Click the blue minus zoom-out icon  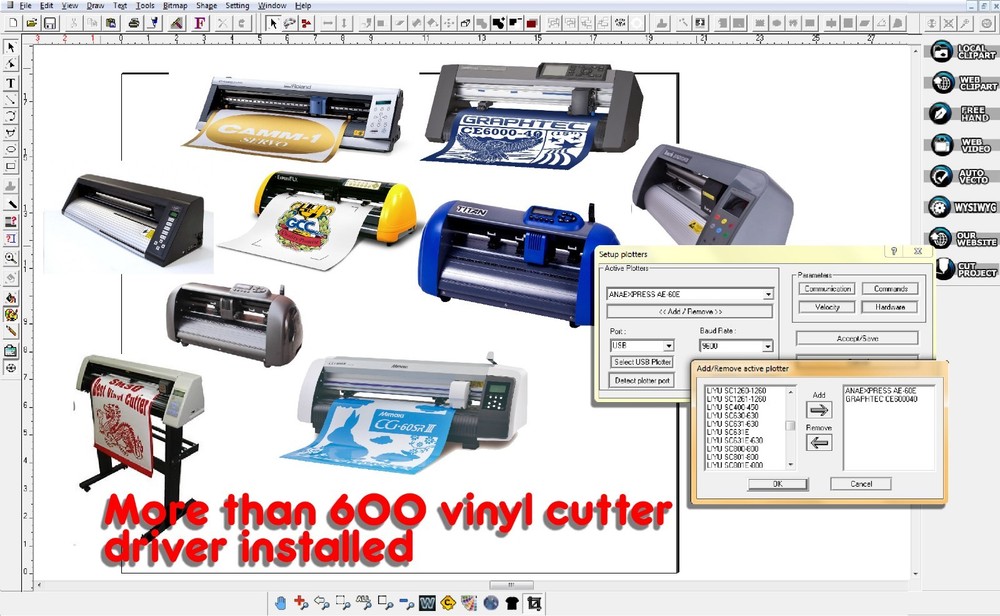tap(406, 603)
